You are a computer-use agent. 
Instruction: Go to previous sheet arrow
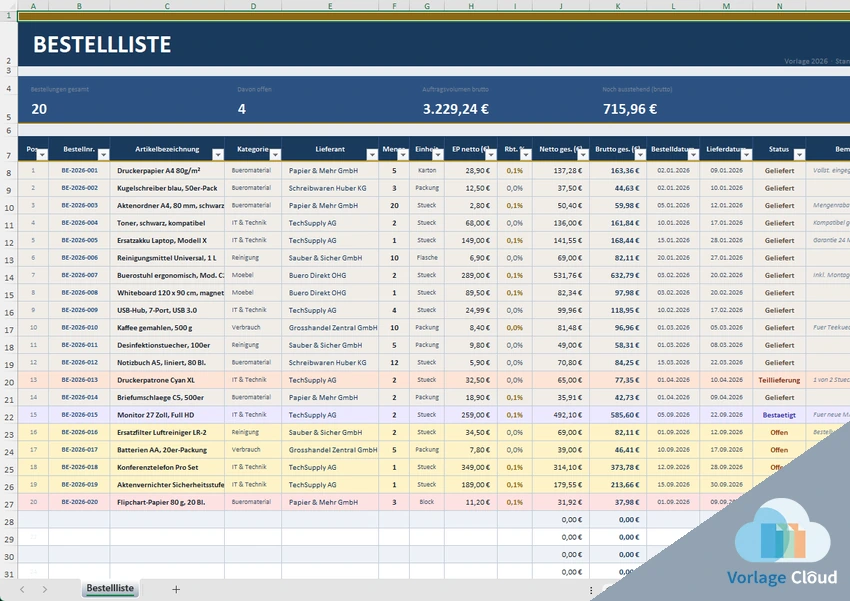pyautogui.click(x=22, y=589)
